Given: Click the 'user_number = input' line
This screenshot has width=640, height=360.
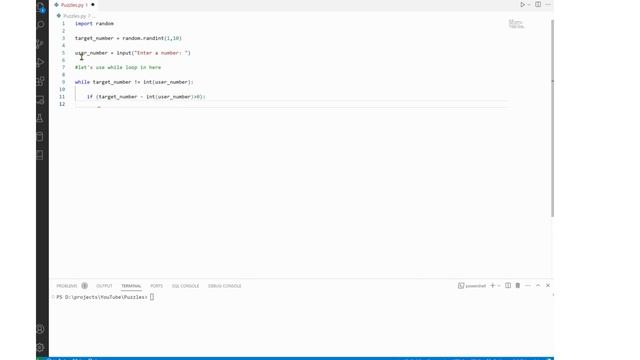Looking at the screenshot, I should pyautogui.click(x=133, y=53).
